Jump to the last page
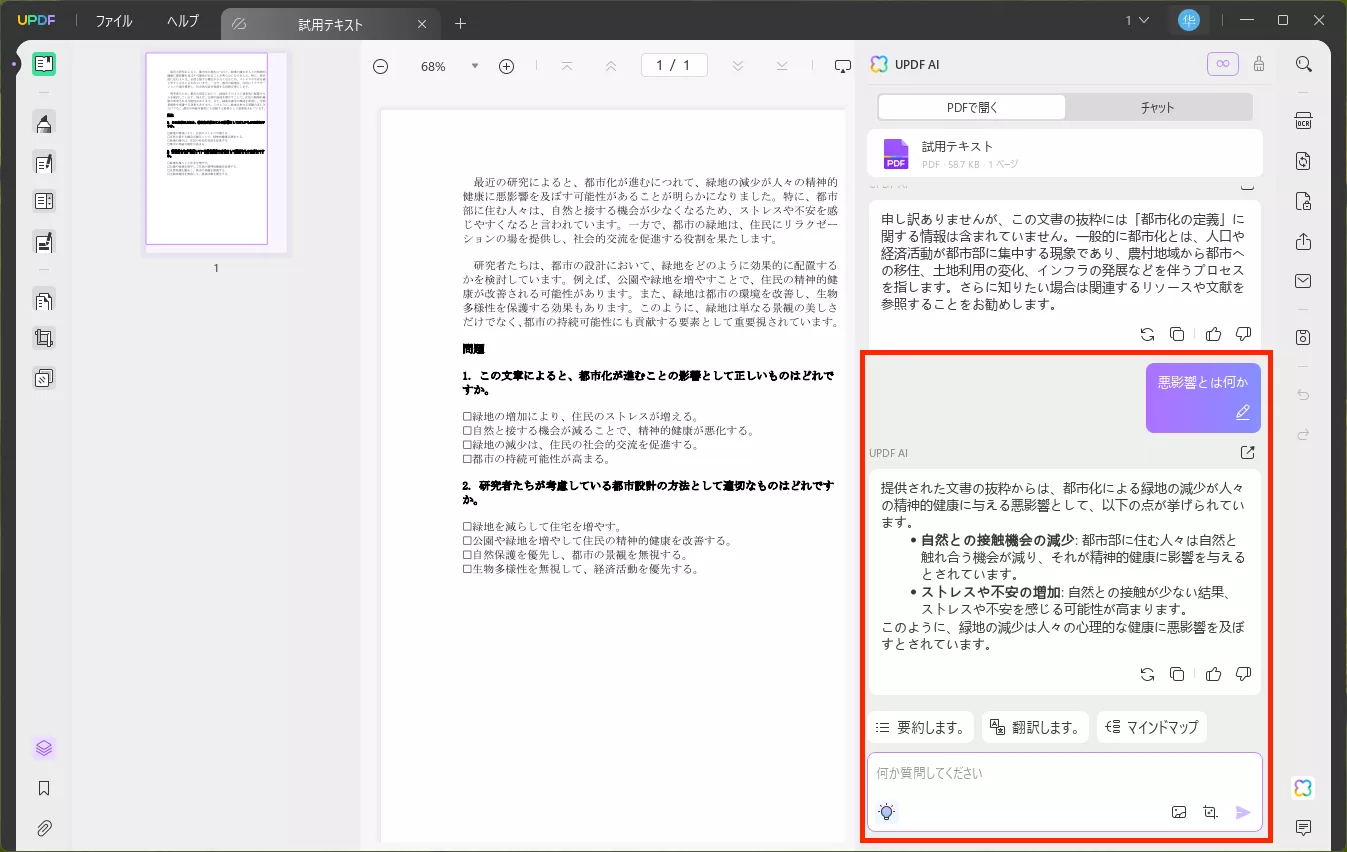 pyautogui.click(x=782, y=66)
